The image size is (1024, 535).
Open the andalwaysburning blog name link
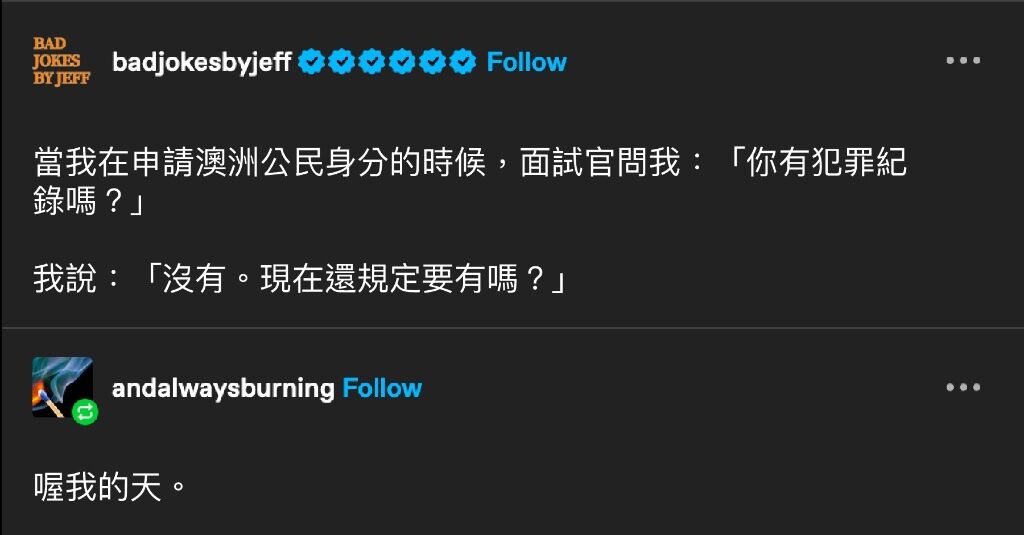pyautogui.click(x=223, y=388)
